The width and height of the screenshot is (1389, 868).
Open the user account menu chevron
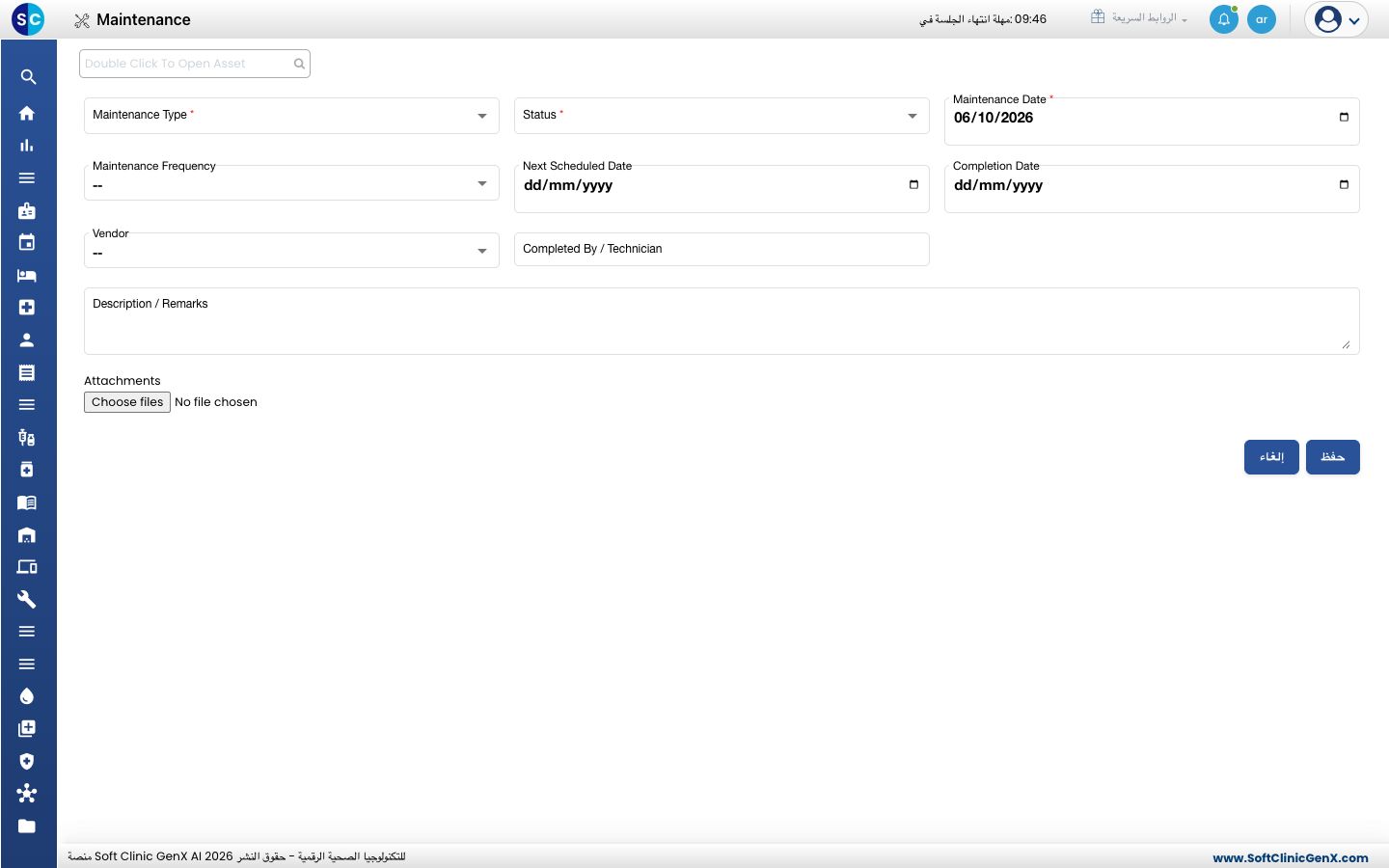[1354, 20]
